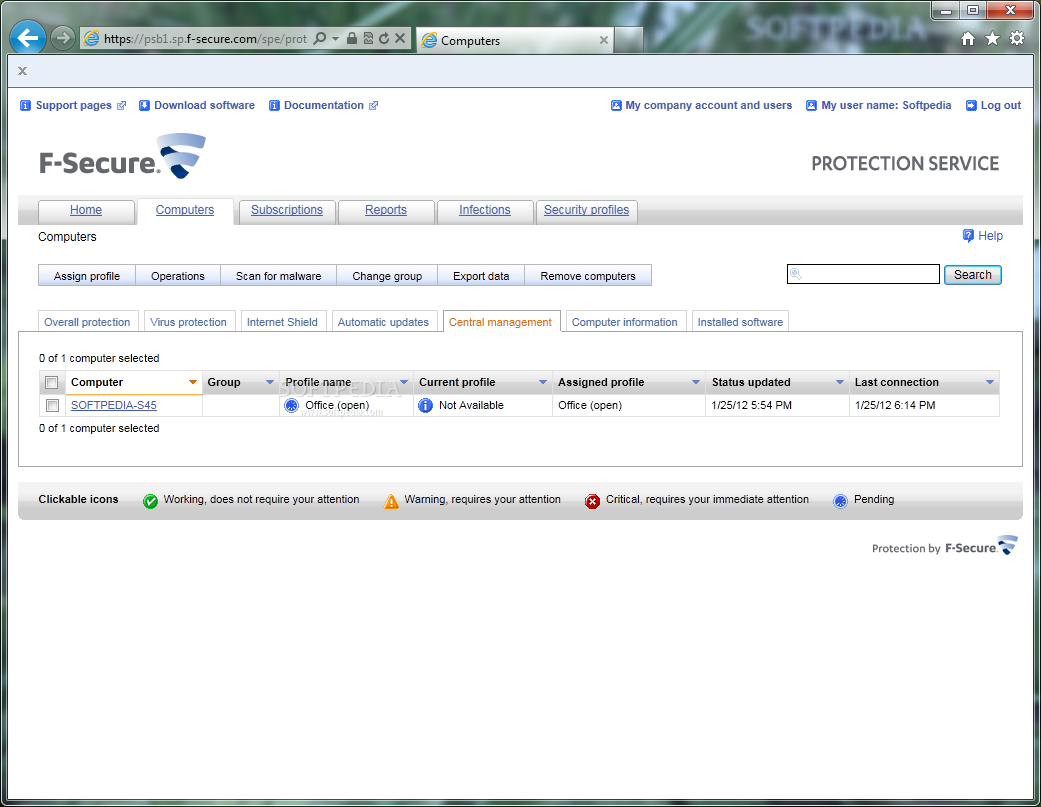The image size is (1041, 807).
Task: Toggle the select-all computers checkbox in header
Action: (52, 383)
